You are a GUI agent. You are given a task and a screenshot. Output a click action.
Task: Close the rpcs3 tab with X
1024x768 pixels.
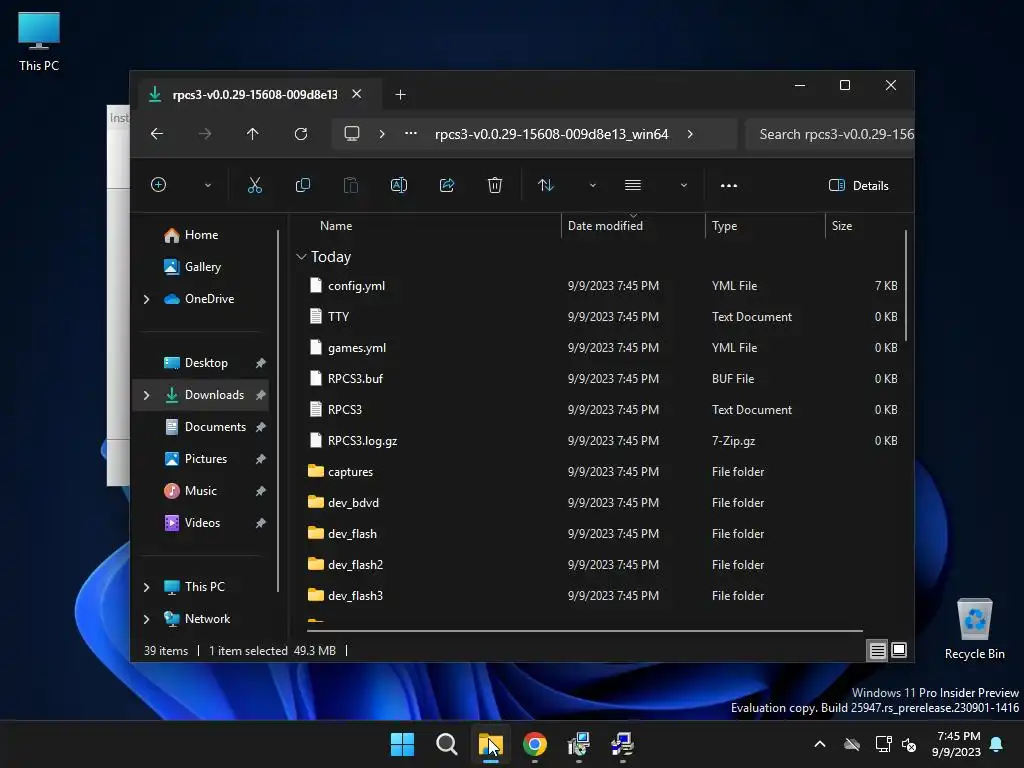pyautogui.click(x=357, y=94)
